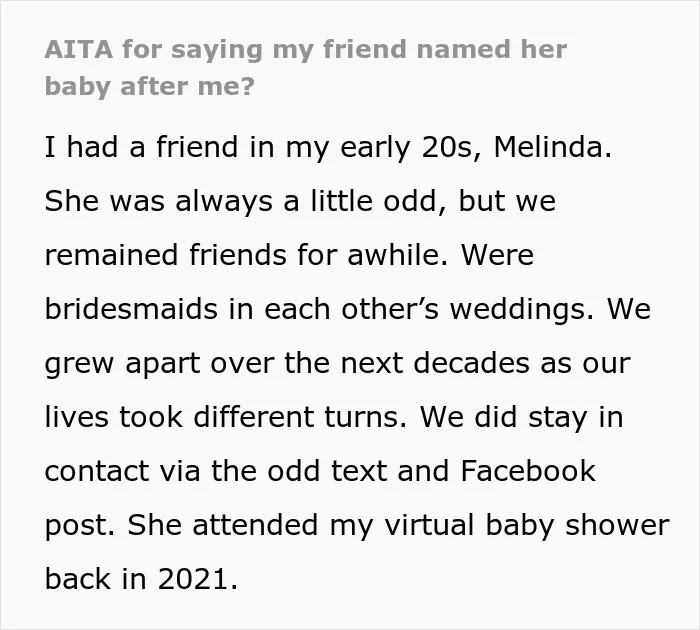This screenshot has width=700, height=630.
Task: Click the text "early 20s"
Action: pyautogui.click(x=406, y=148)
